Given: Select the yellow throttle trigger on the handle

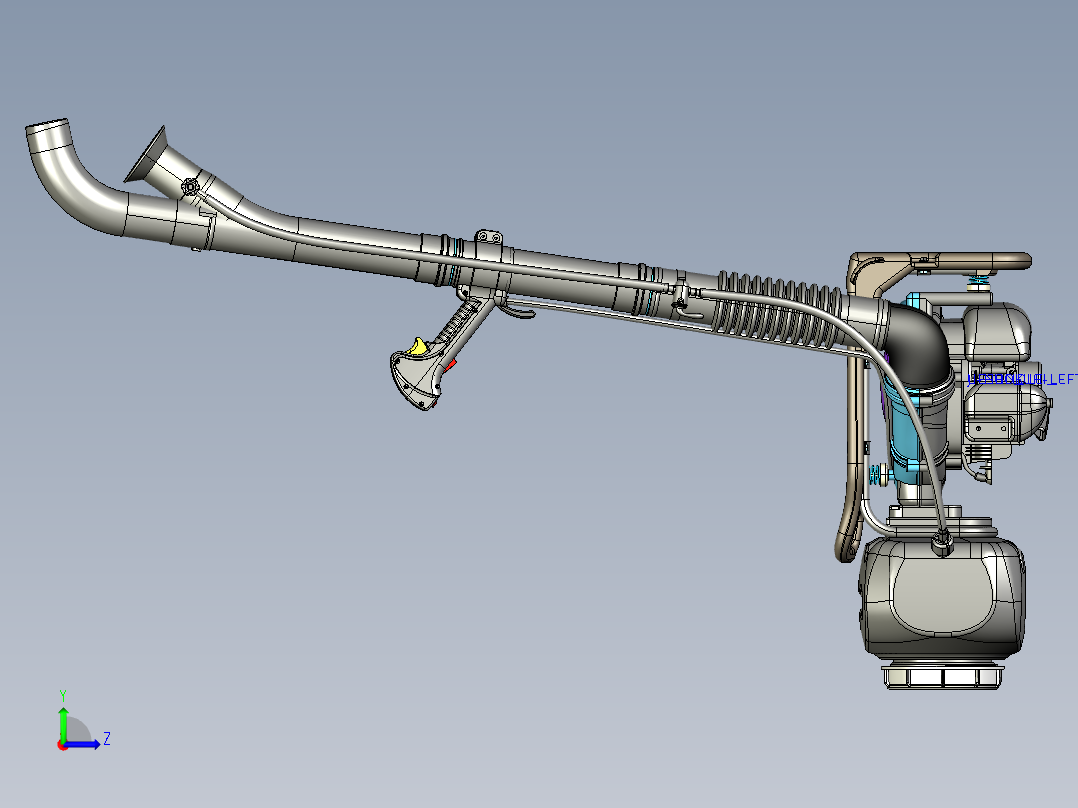Looking at the screenshot, I should (x=417, y=347).
